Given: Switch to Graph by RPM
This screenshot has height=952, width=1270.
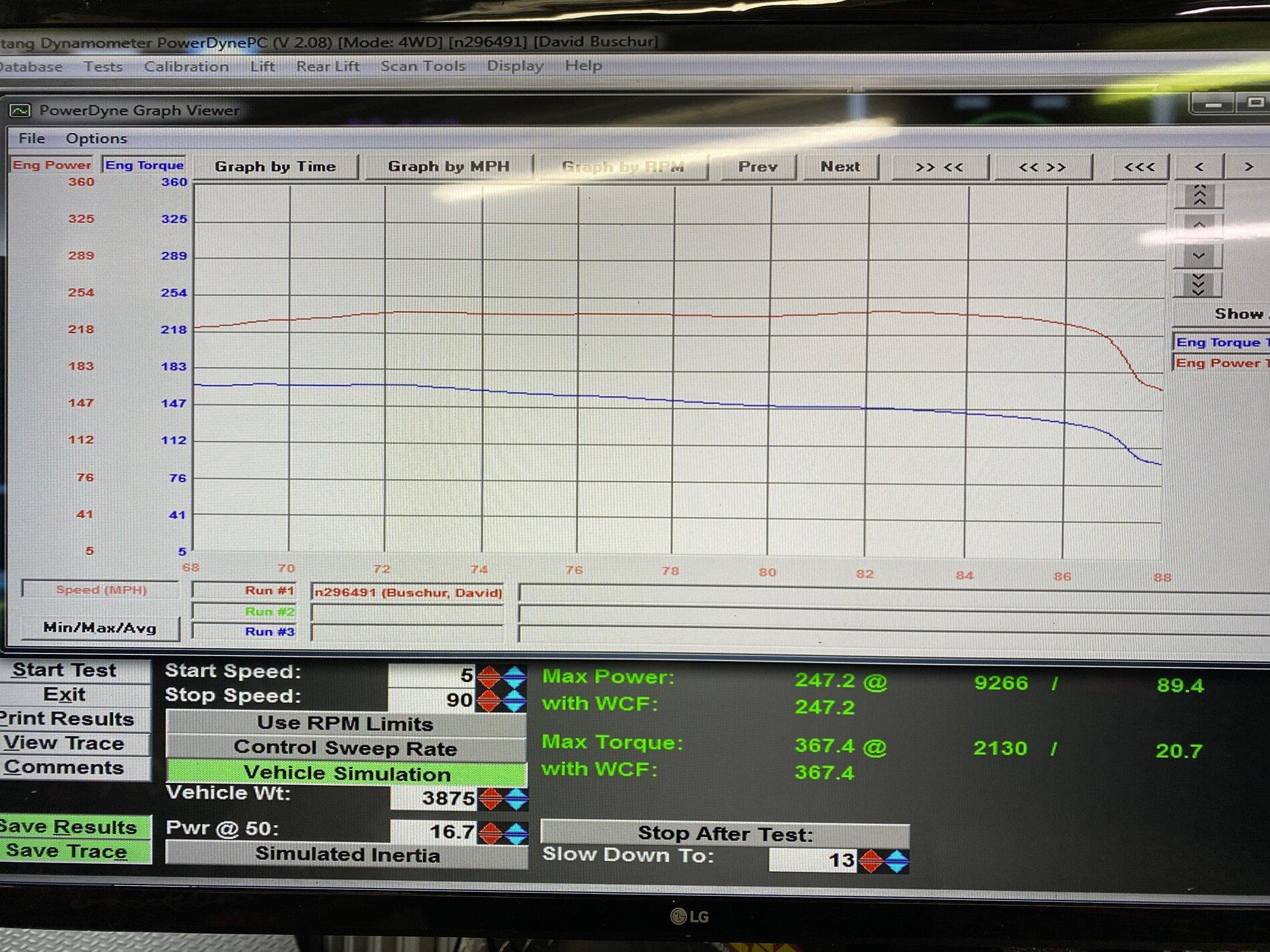Looking at the screenshot, I should 623,166.
